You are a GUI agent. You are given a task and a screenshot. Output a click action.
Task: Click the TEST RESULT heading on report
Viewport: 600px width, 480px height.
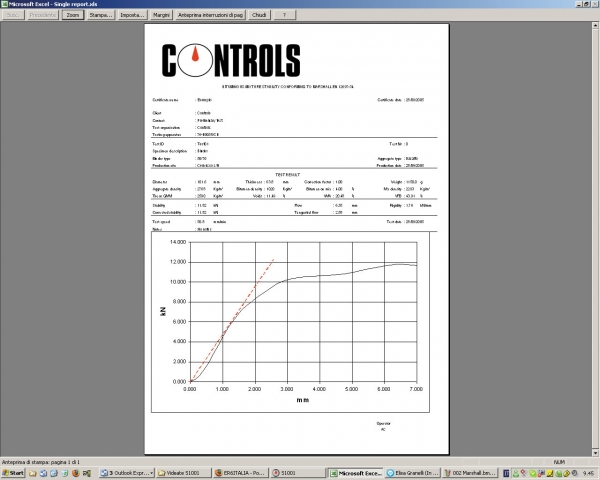(287, 175)
